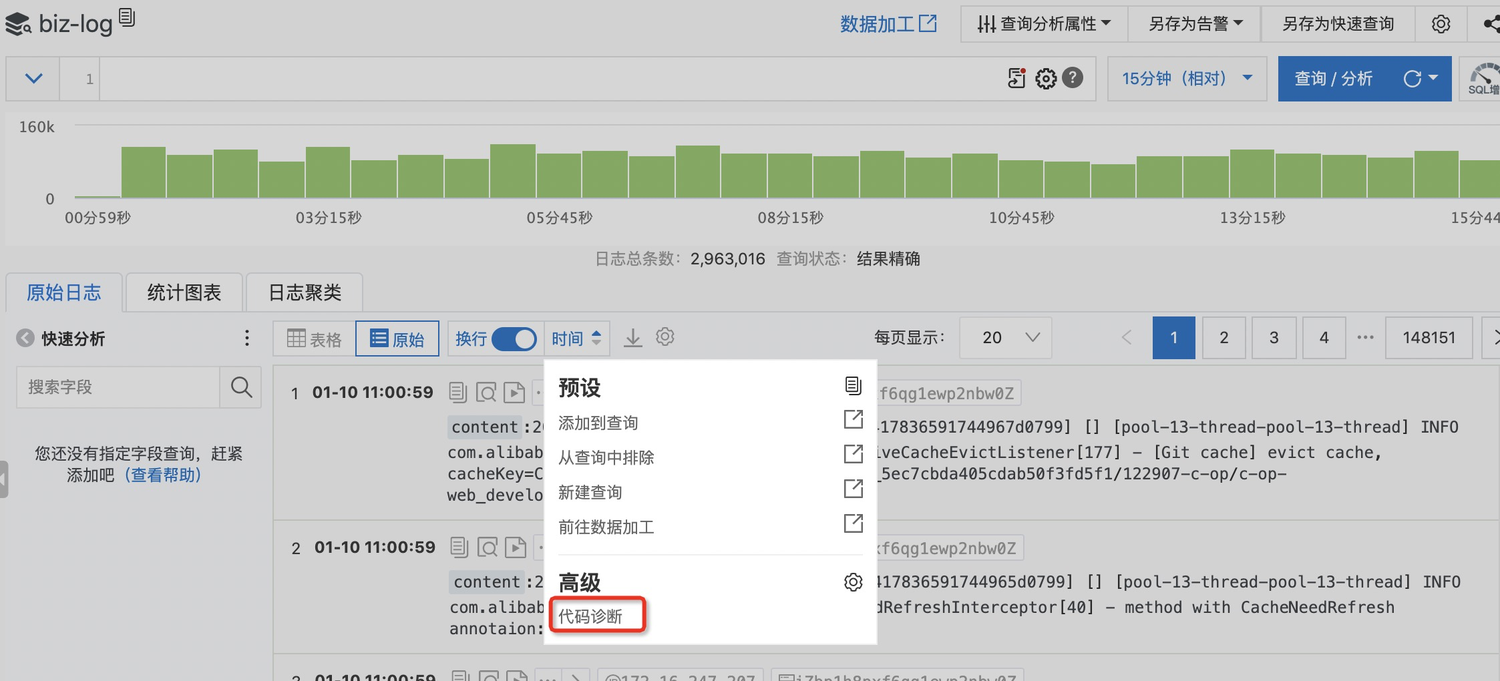Switch to the 日志聚类 tab
1500x681 pixels.
click(305, 292)
